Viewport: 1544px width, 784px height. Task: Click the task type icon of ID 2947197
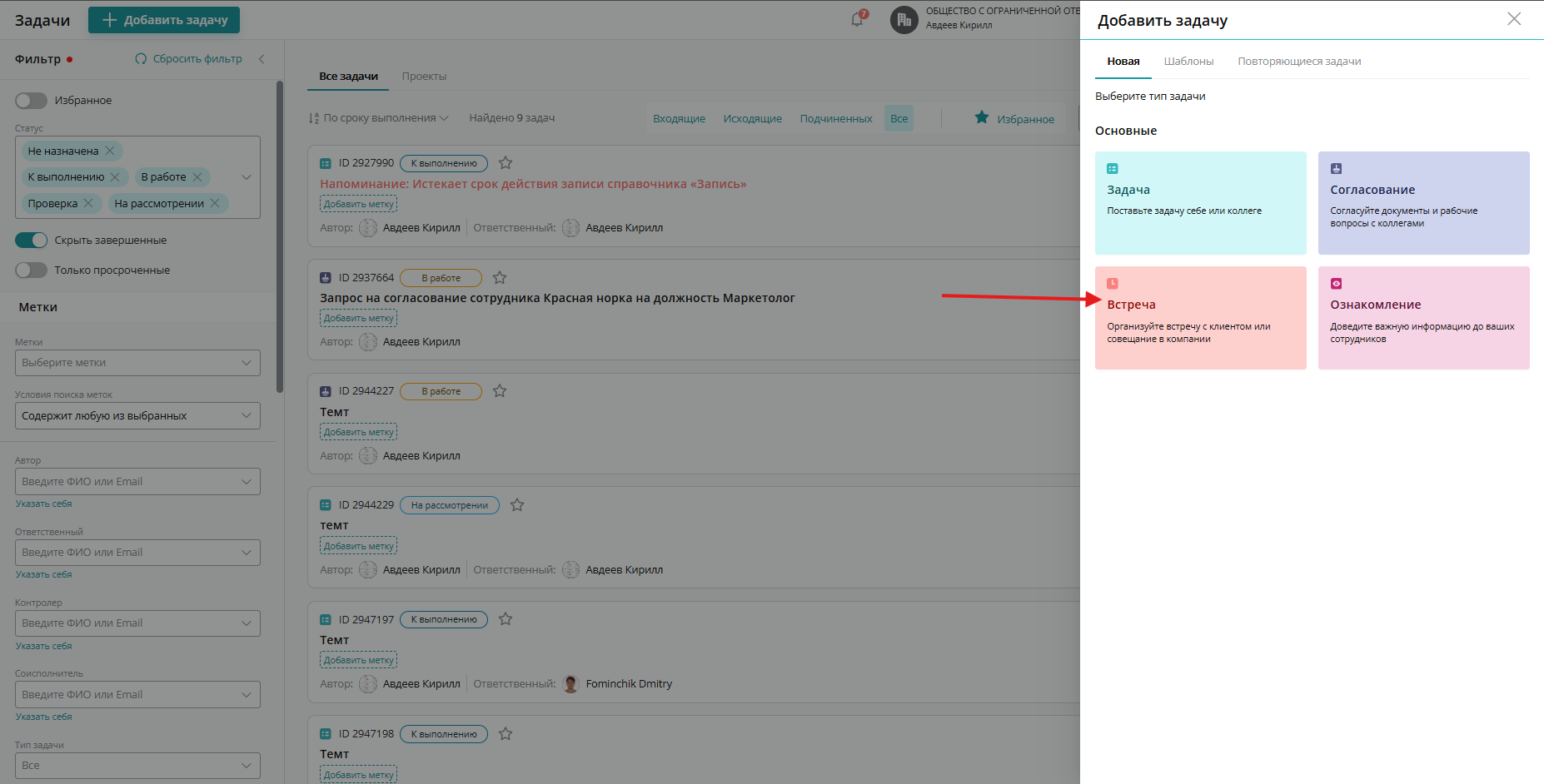point(326,619)
